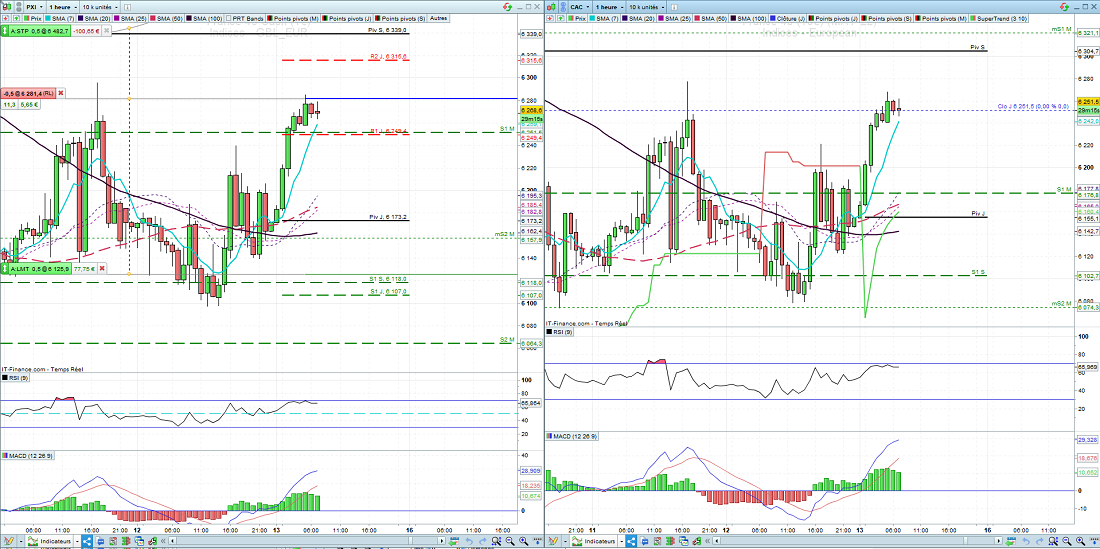Click the green add-indicator icon in PXI chart
The height and width of the screenshot is (549, 1100).
coord(17,18)
